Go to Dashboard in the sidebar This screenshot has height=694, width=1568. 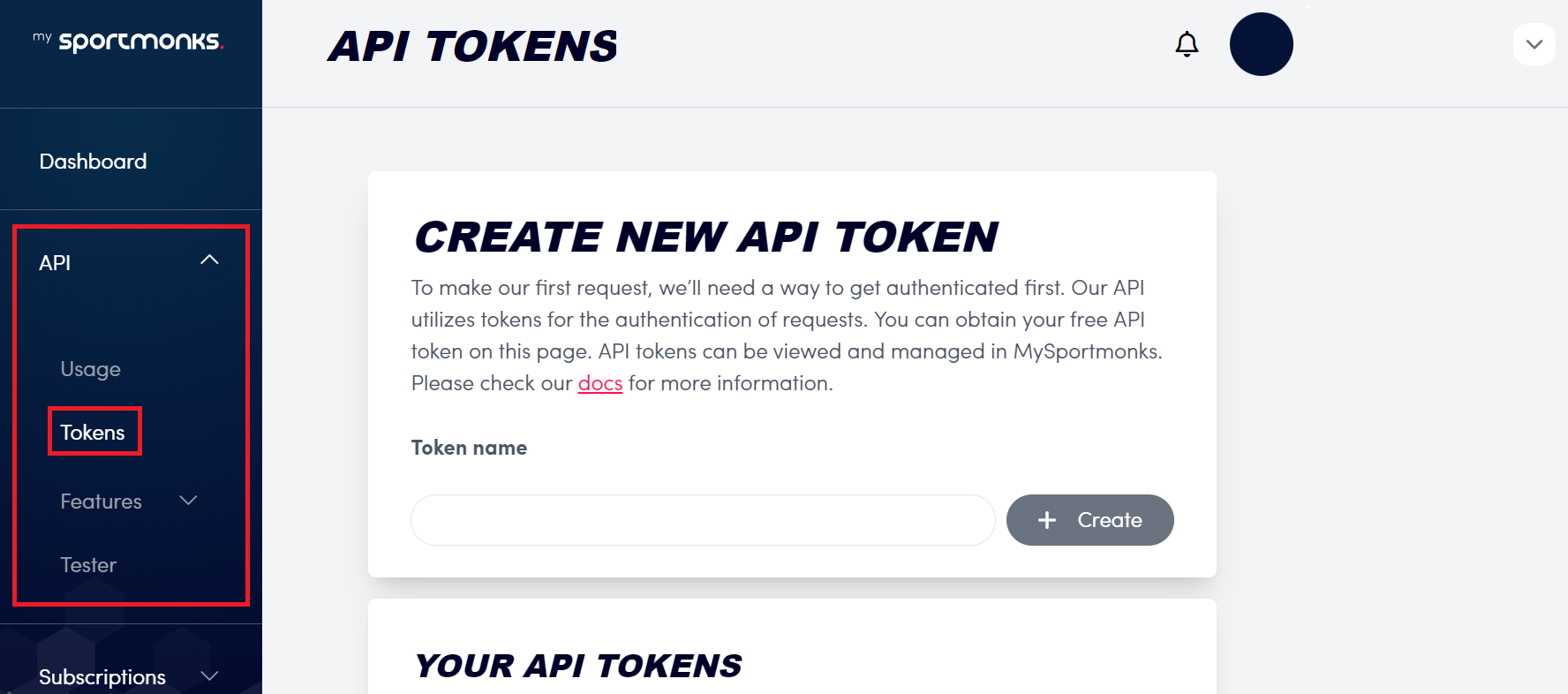(x=93, y=162)
